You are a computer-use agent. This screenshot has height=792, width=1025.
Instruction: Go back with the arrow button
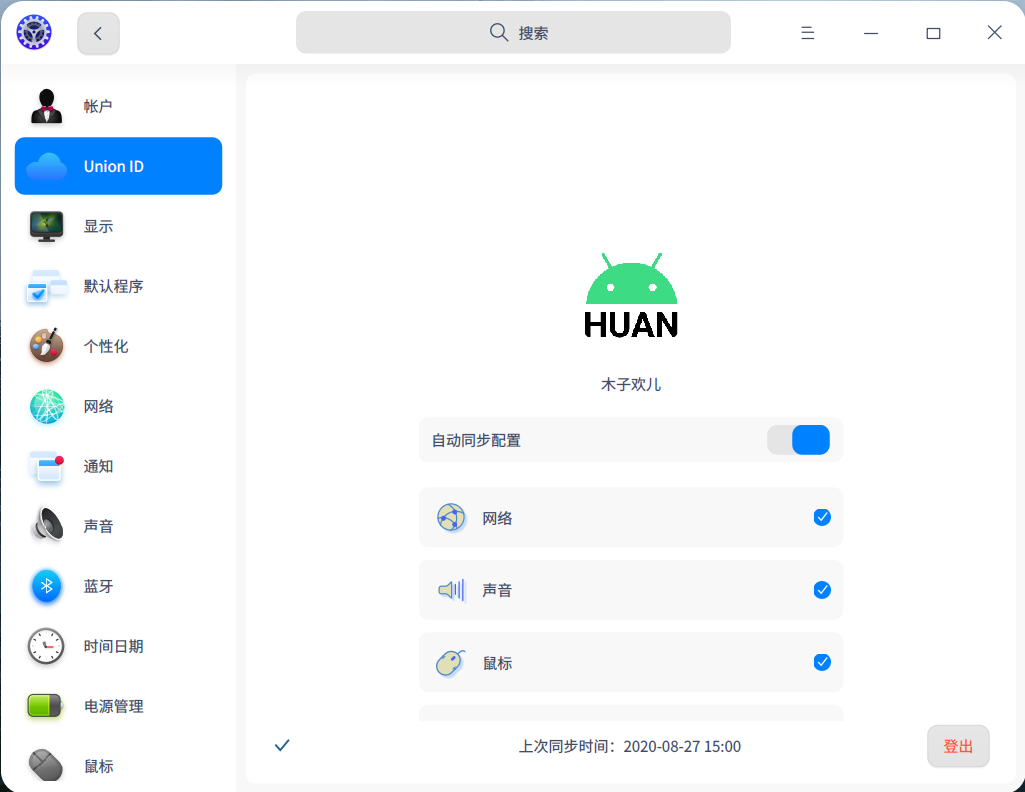[98, 33]
